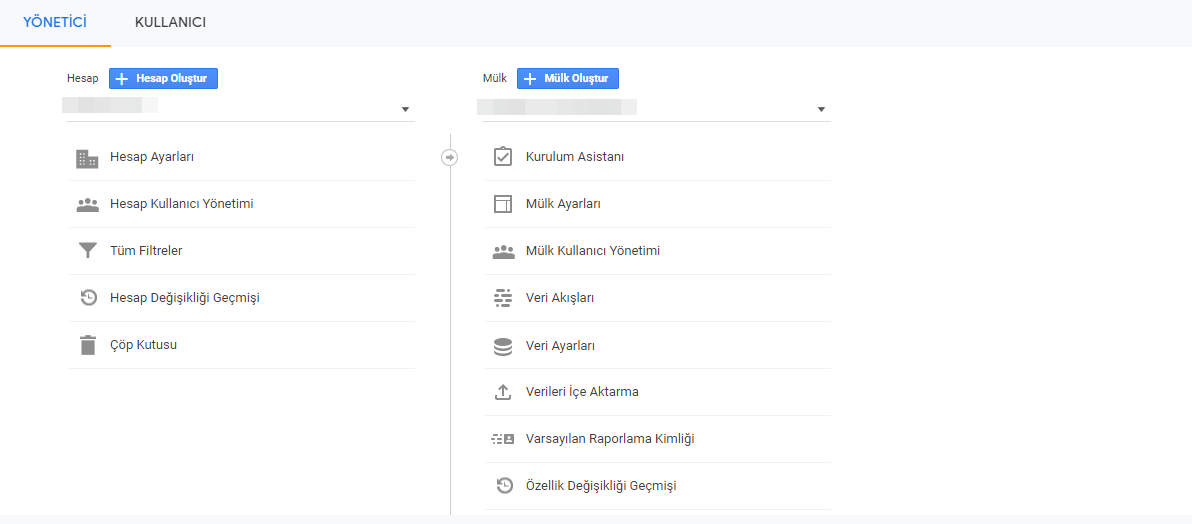Screen dimensions: 1192x524
Task: Click the people icon beside Hesap Kullanıcı Yönetimi
Action: pos(87,205)
